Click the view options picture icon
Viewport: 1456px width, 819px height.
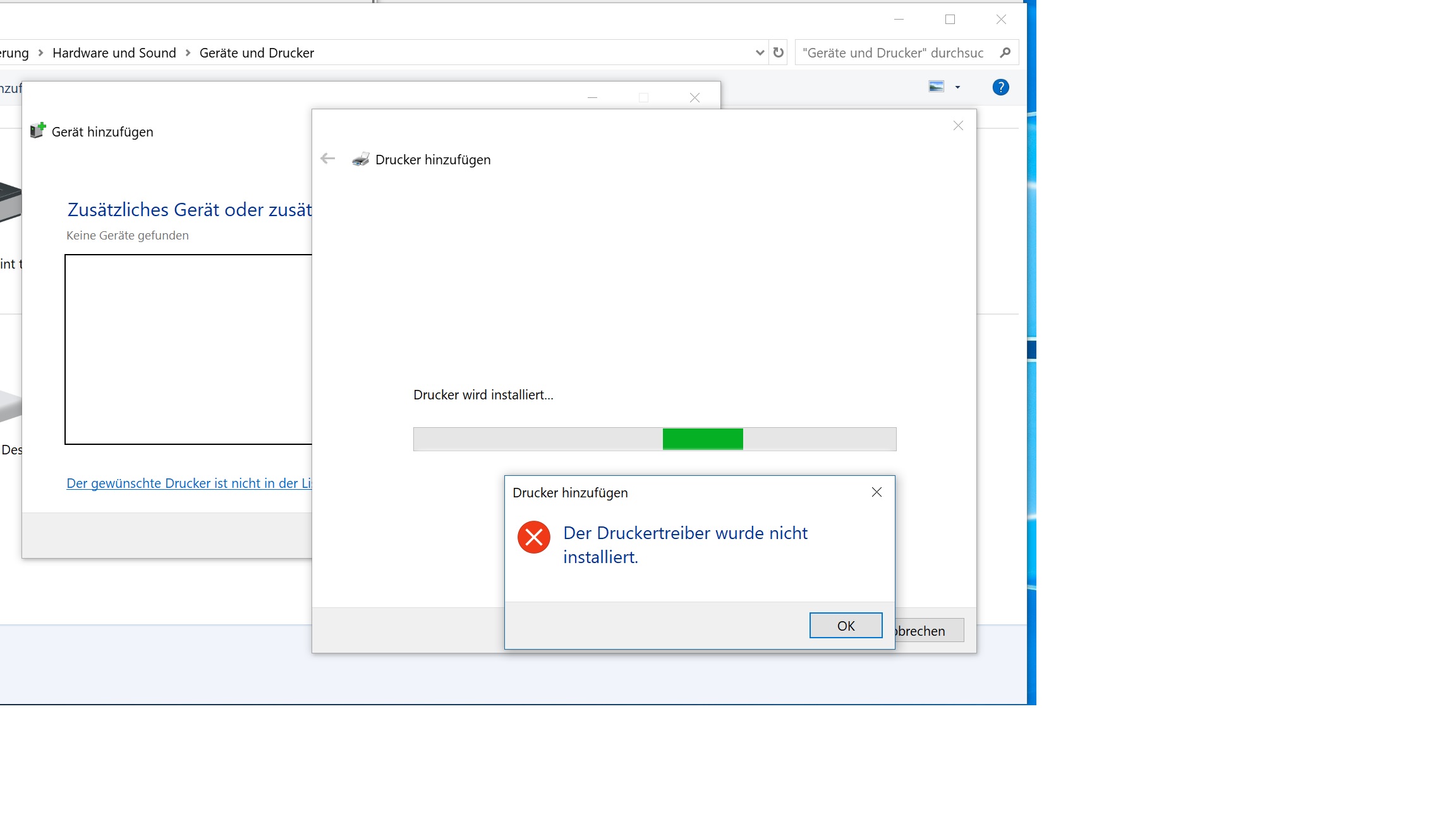(x=936, y=87)
